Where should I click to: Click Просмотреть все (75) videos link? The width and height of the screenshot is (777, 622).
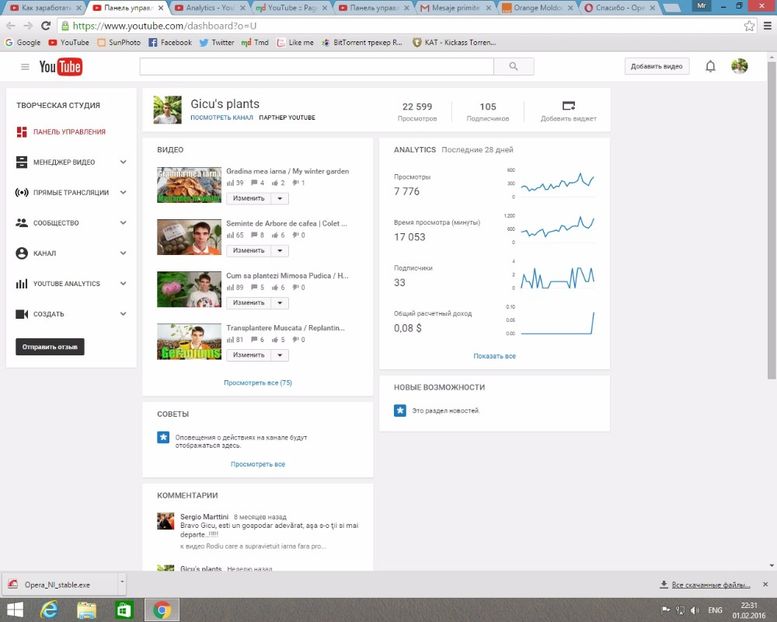point(258,383)
